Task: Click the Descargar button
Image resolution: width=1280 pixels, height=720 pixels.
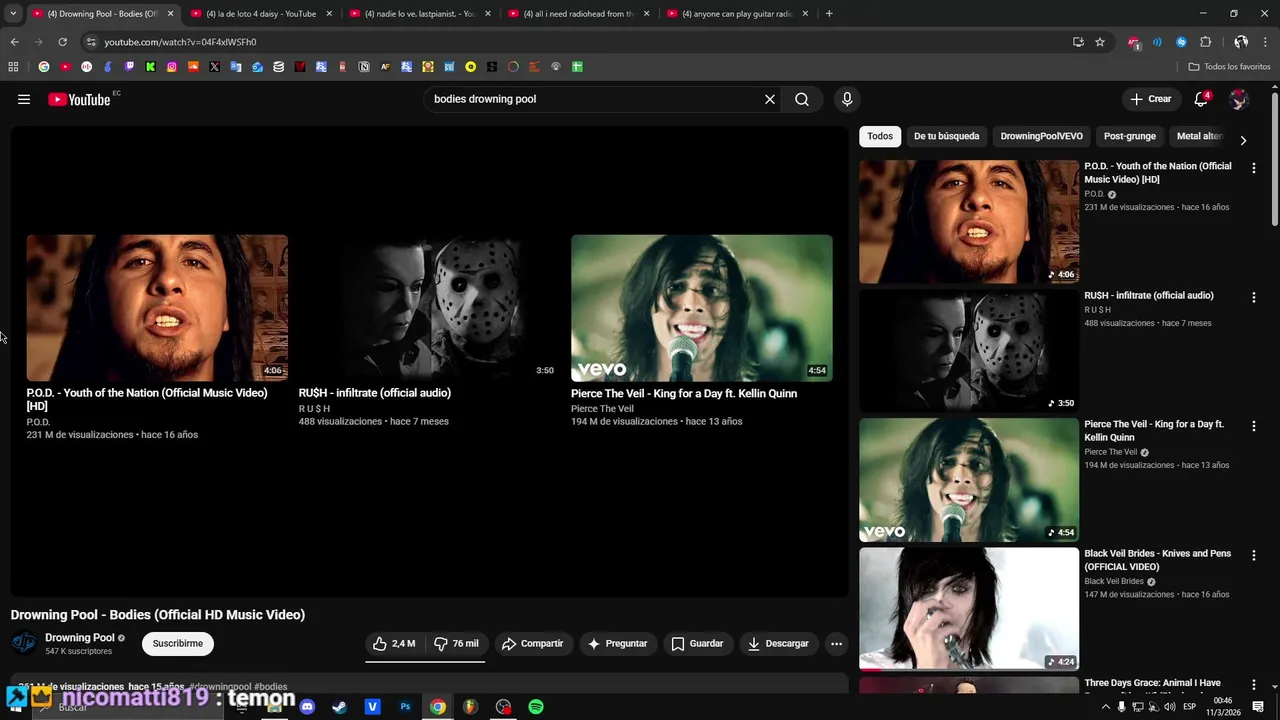Action: 778,644
